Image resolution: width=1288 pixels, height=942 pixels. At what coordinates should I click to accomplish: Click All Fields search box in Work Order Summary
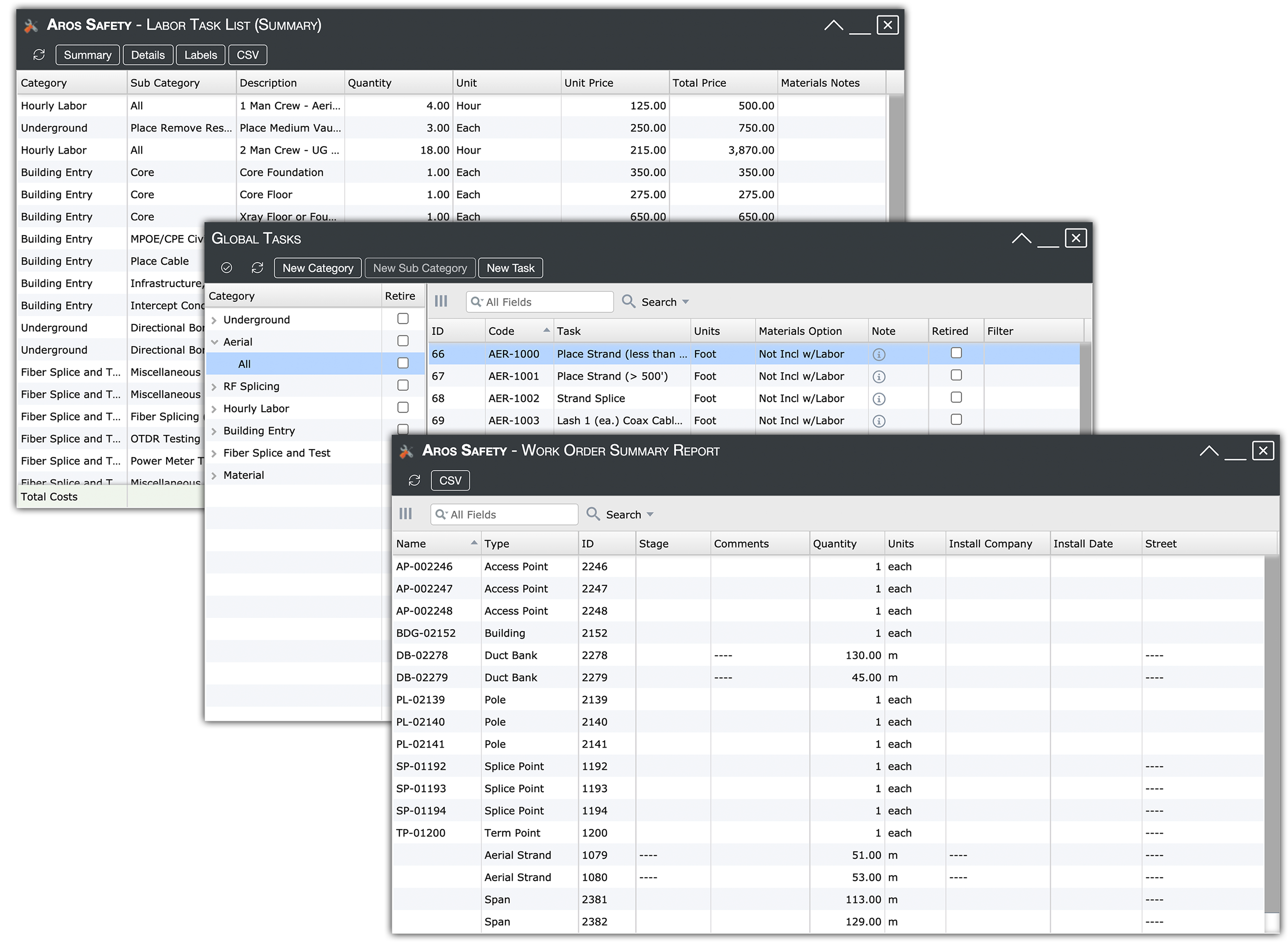[x=504, y=514]
